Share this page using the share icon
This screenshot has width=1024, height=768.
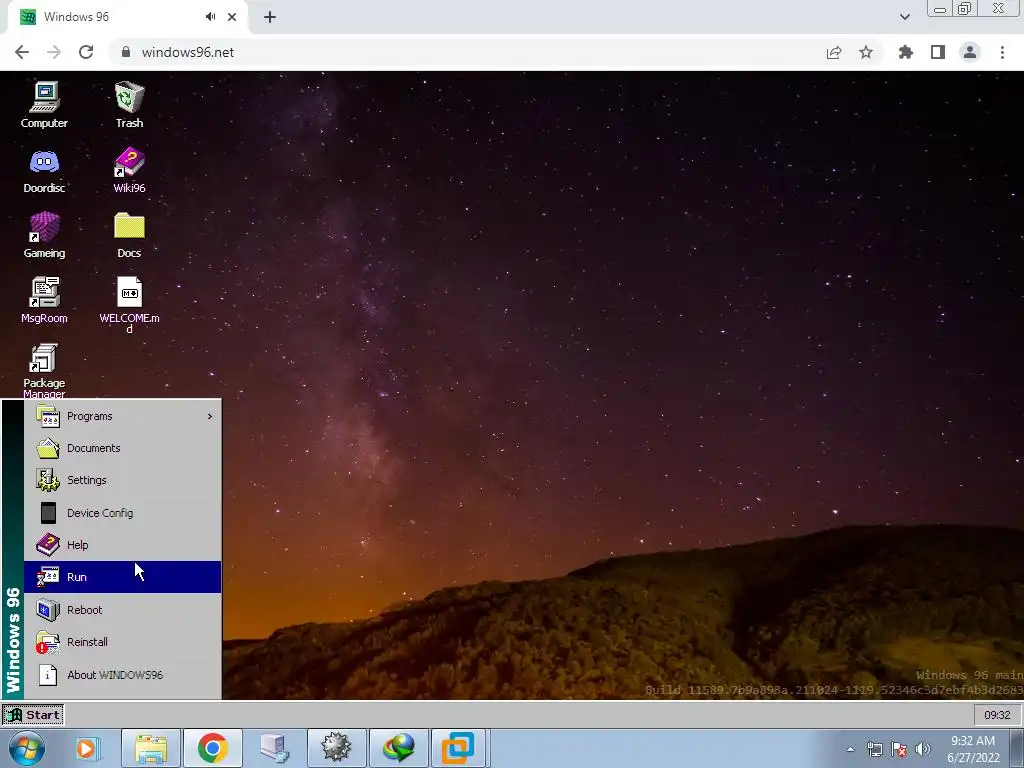click(x=834, y=52)
